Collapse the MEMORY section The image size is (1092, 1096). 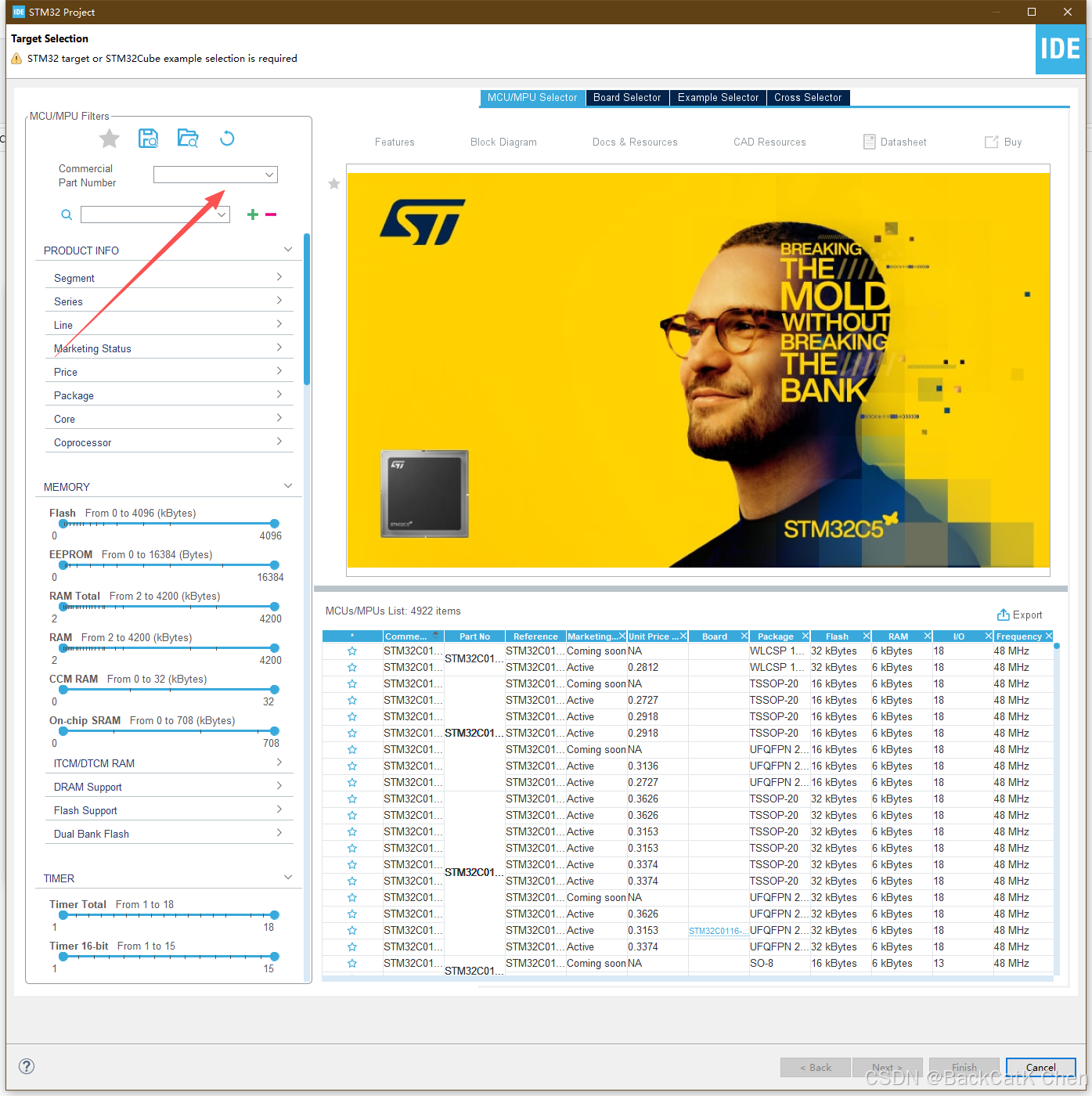[x=288, y=486]
